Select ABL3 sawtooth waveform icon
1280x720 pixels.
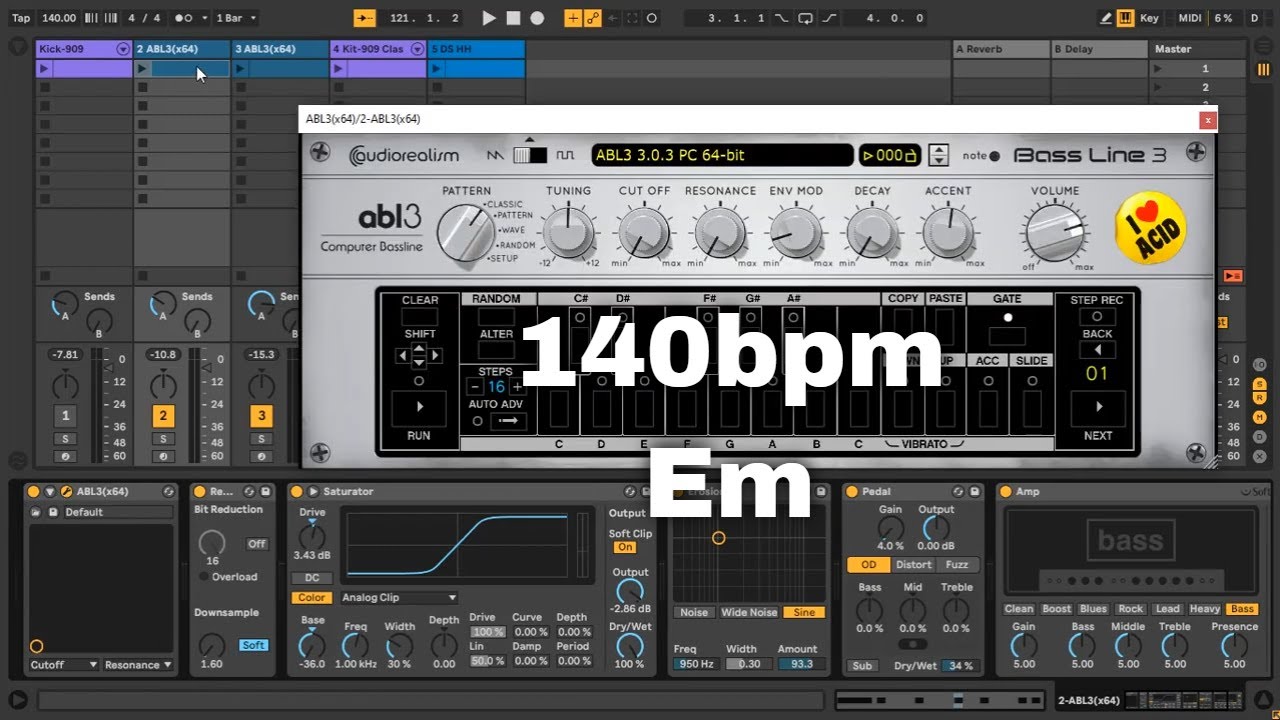click(x=496, y=155)
